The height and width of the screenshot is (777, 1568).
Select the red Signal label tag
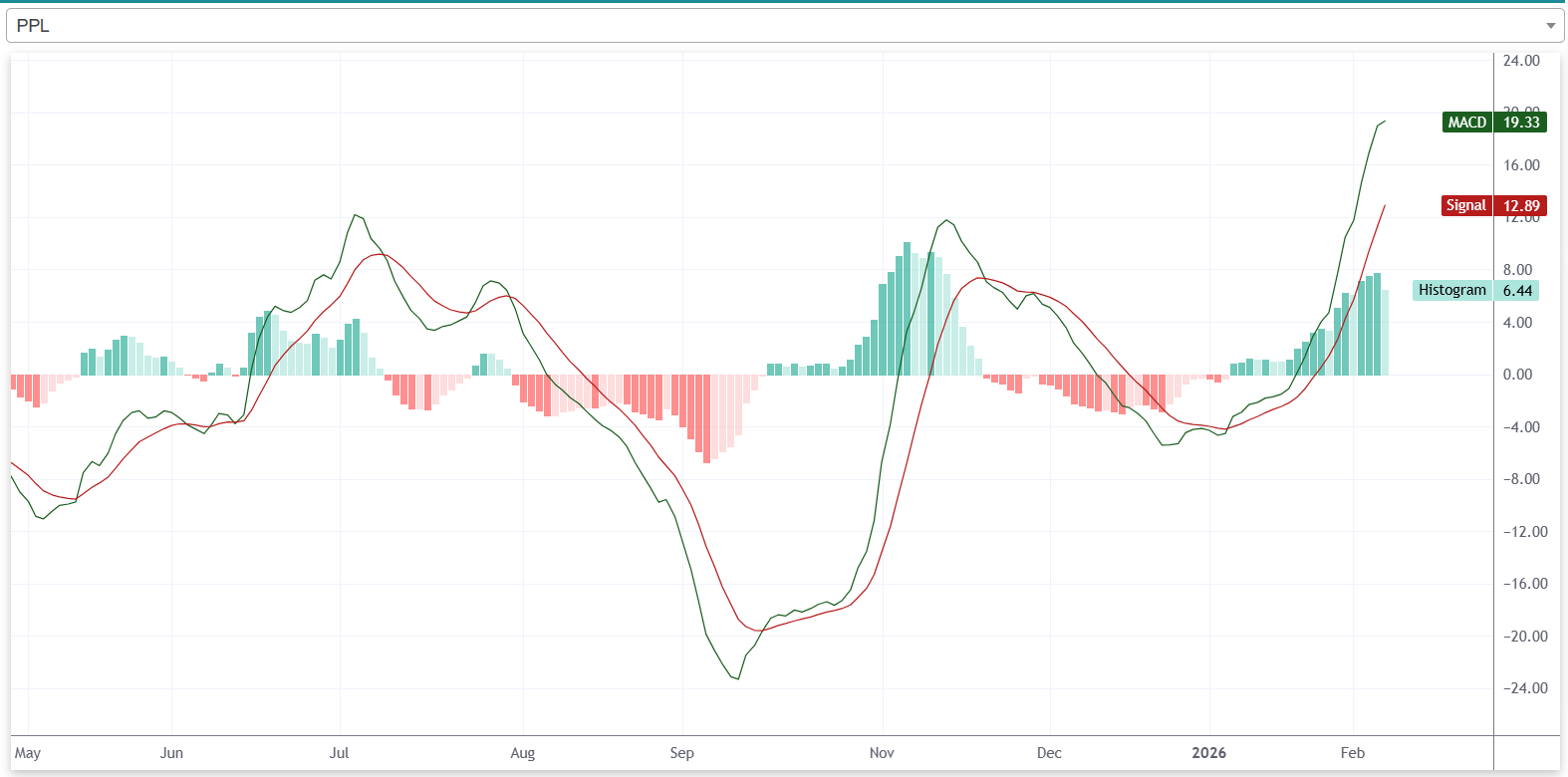coord(1465,205)
